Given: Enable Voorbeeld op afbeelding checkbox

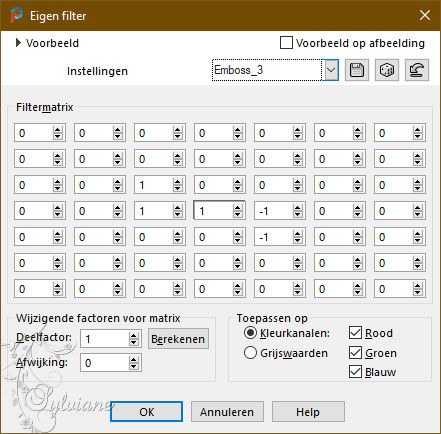Looking at the screenshot, I should click(x=286, y=43).
